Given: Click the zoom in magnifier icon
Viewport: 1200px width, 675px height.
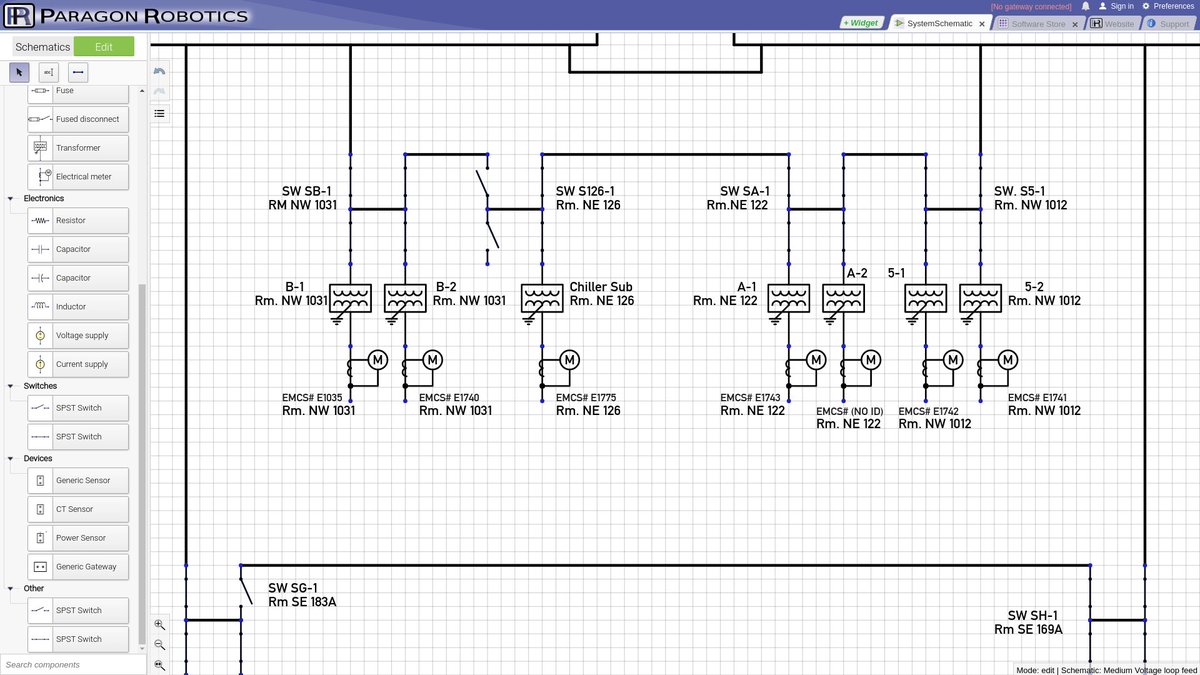Looking at the screenshot, I should point(160,625).
